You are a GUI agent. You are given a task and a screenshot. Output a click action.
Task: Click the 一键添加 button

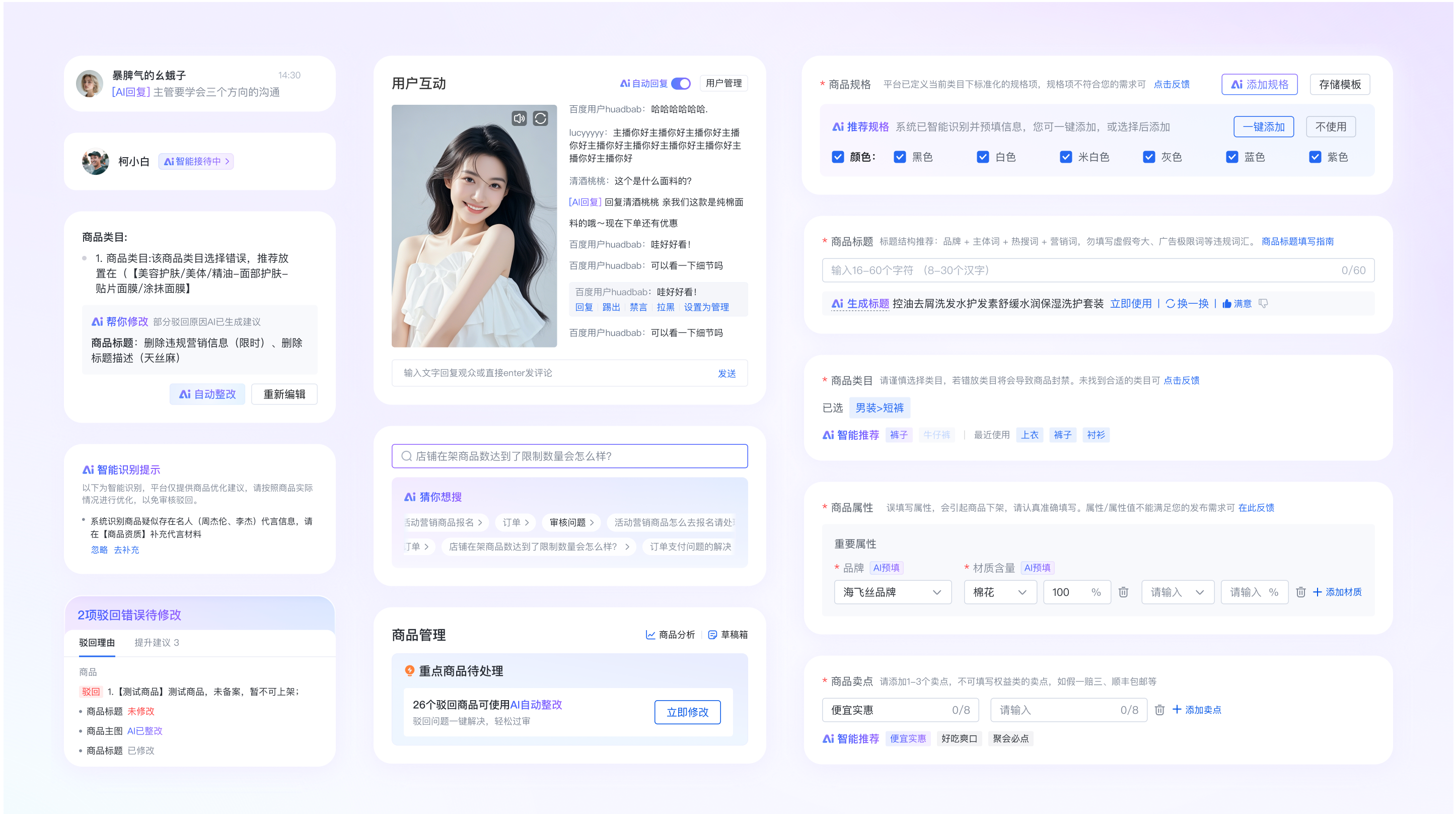pyautogui.click(x=1263, y=127)
